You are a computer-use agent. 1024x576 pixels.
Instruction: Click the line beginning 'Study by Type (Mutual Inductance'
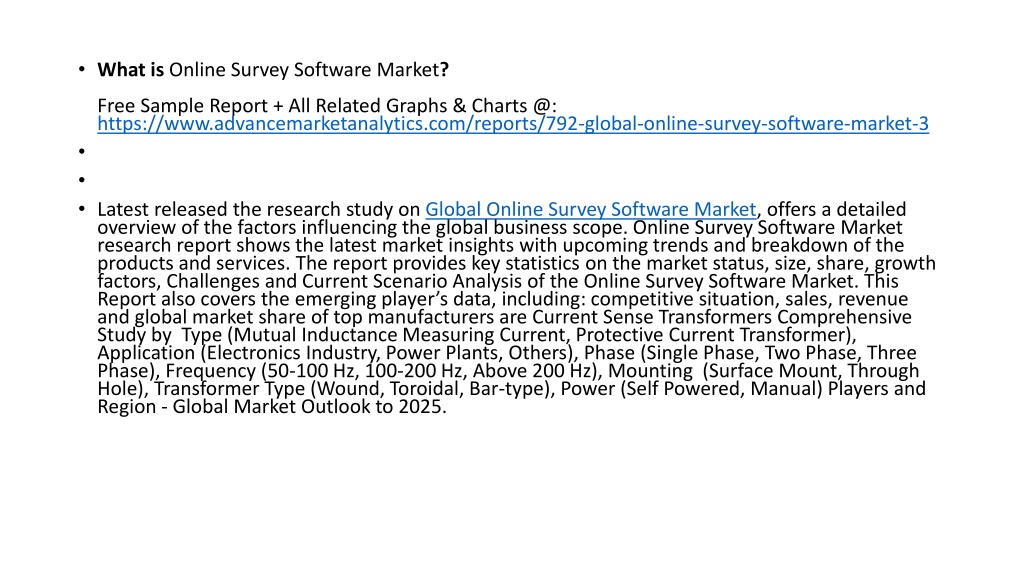(477, 336)
